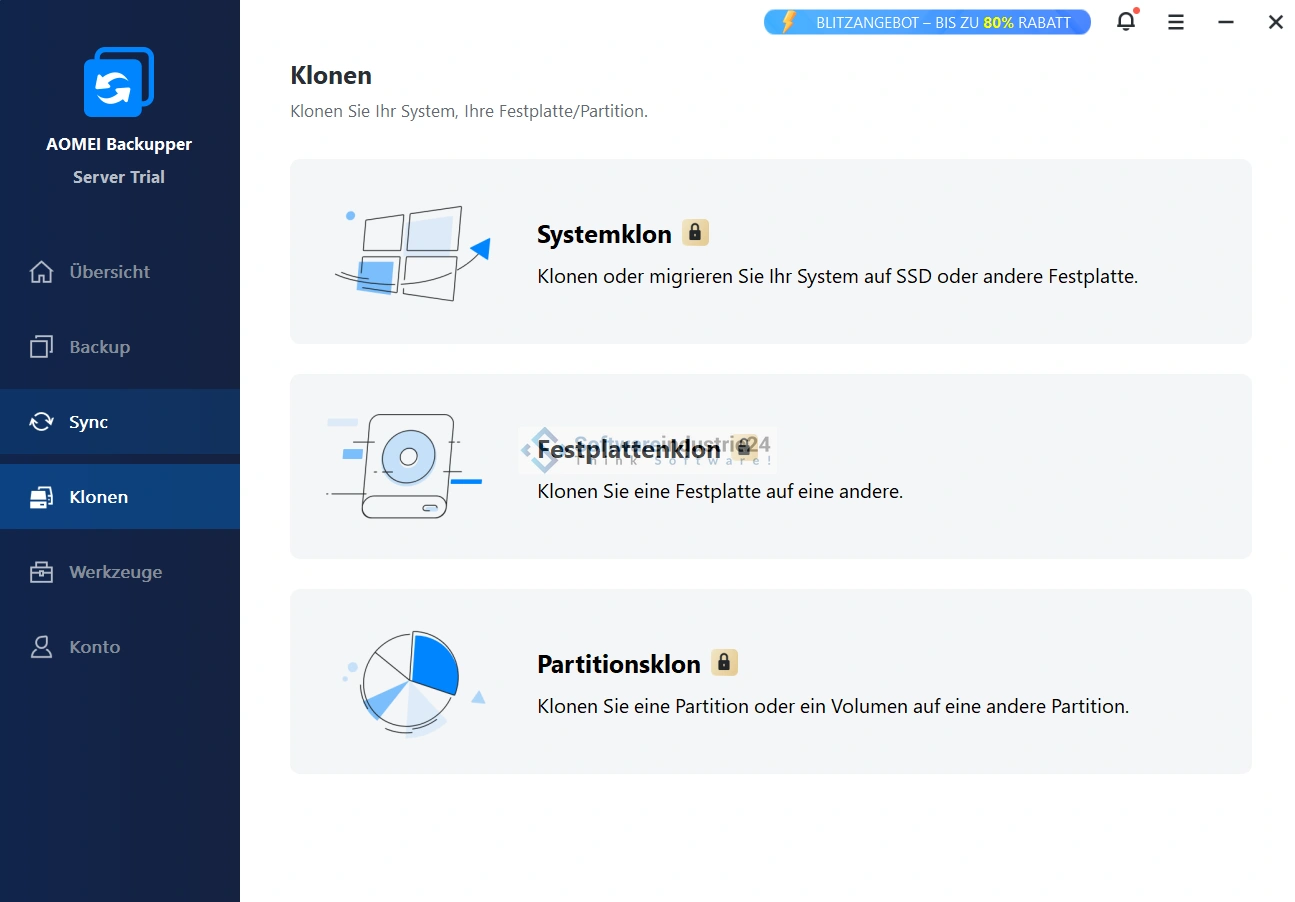Click the Sync arrows icon in sidebar

click(x=41, y=422)
